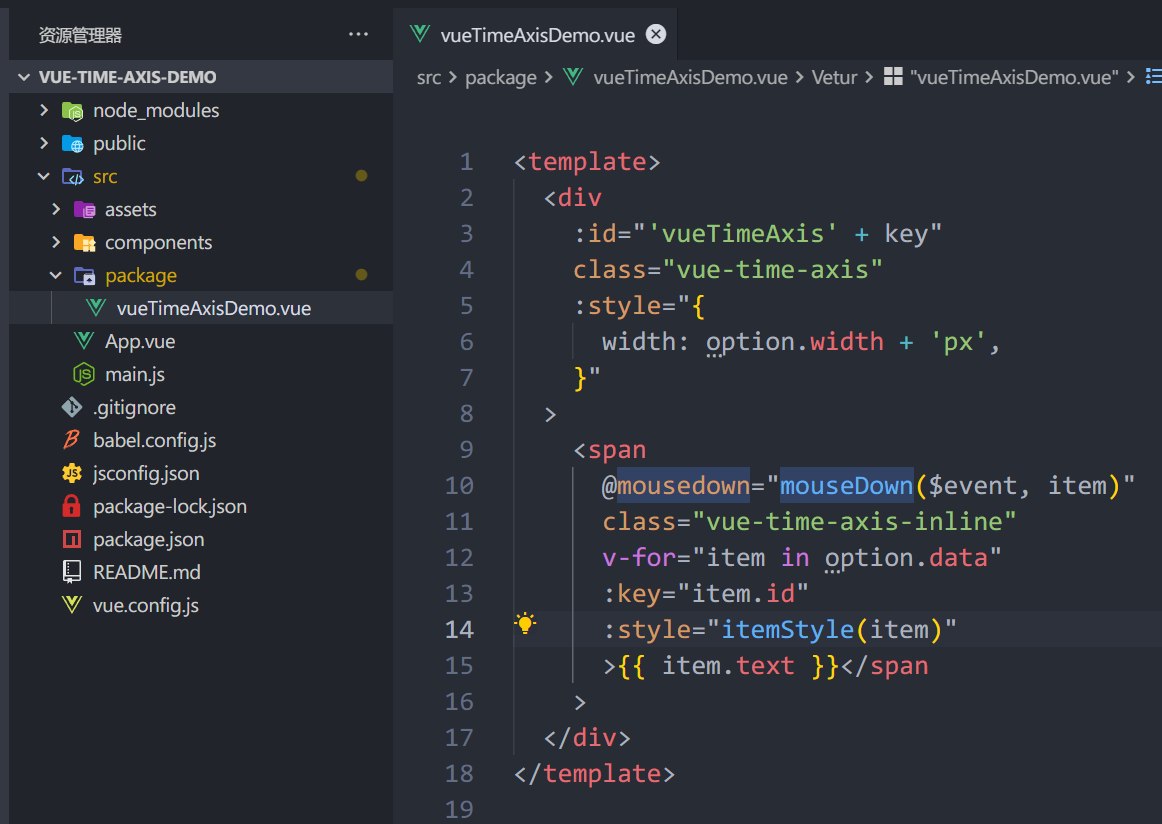The width and height of the screenshot is (1162, 824).
Task: Open vue.config.js file
Action: click(x=201, y=605)
